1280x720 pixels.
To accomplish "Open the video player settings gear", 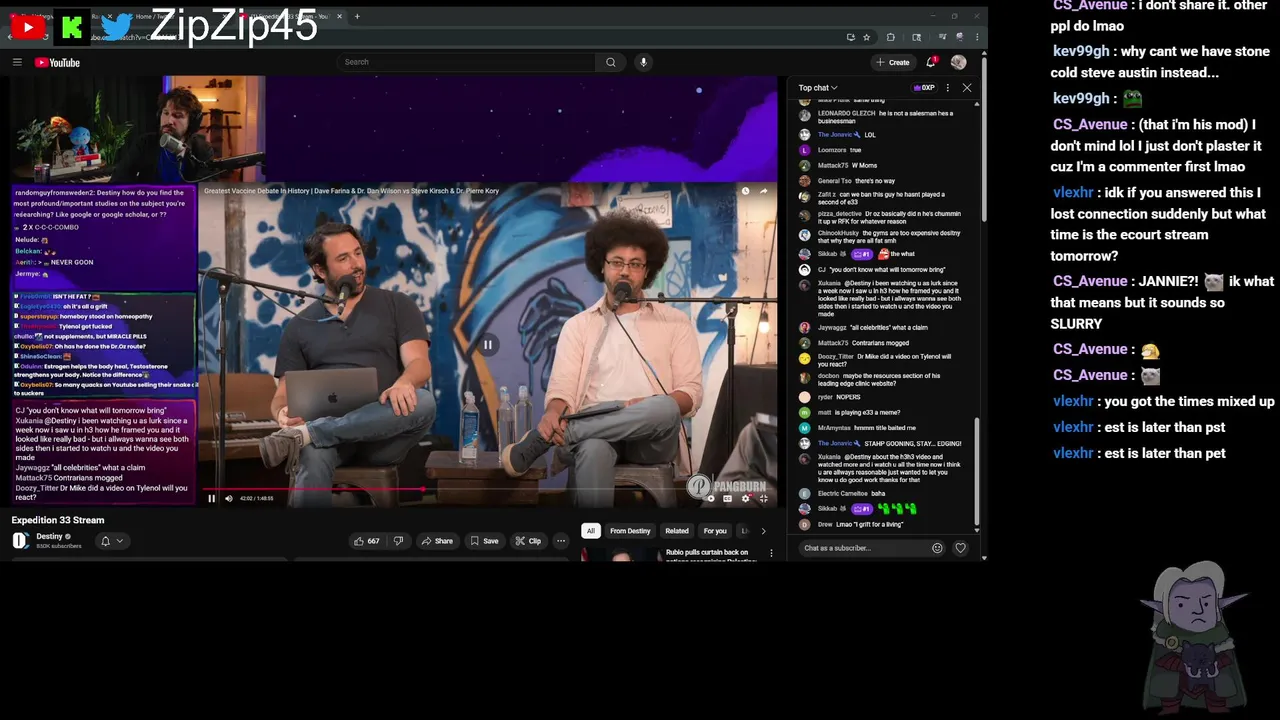I will click(x=744, y=498).
